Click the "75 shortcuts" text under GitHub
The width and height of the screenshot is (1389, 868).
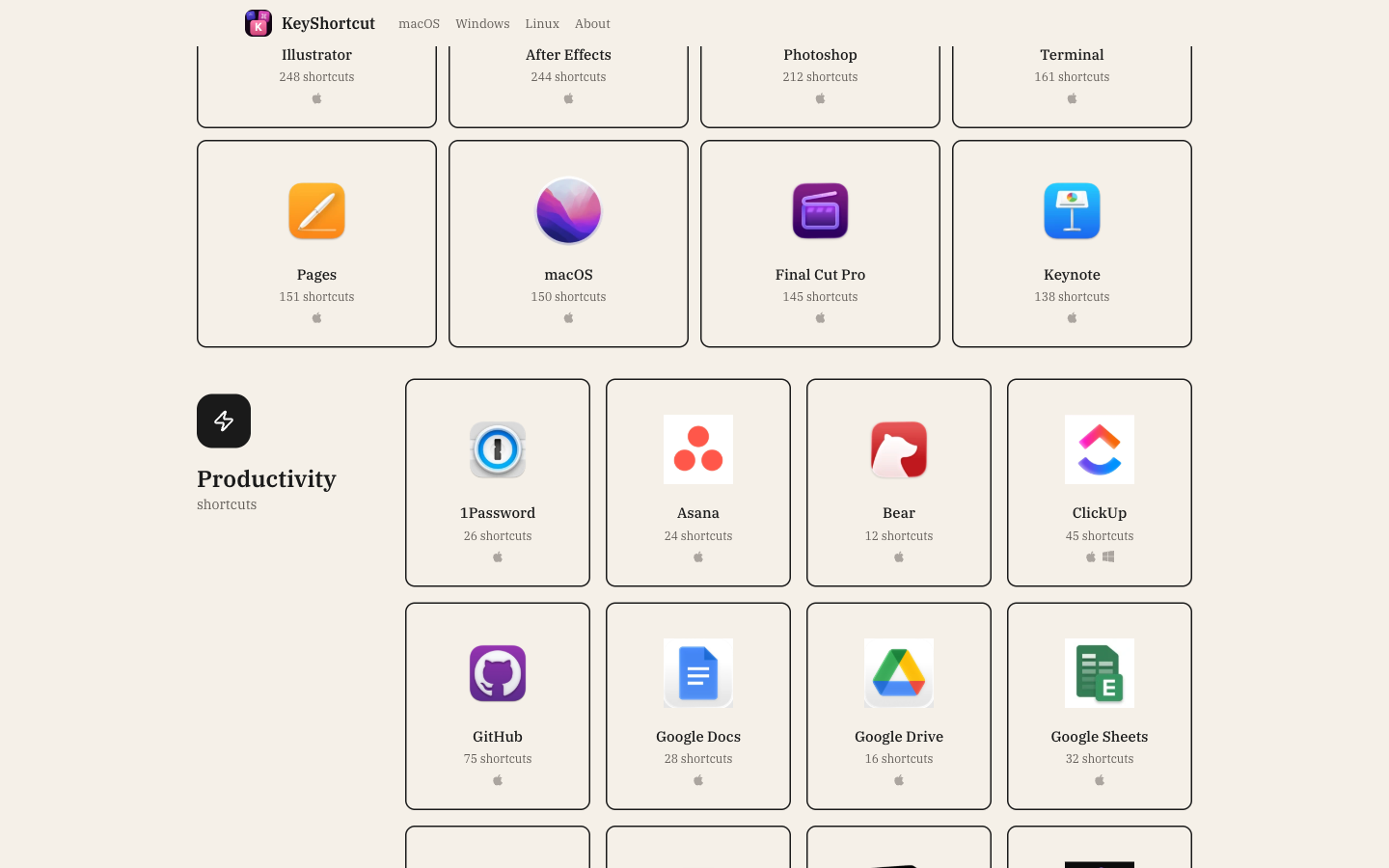click(498, 759)
